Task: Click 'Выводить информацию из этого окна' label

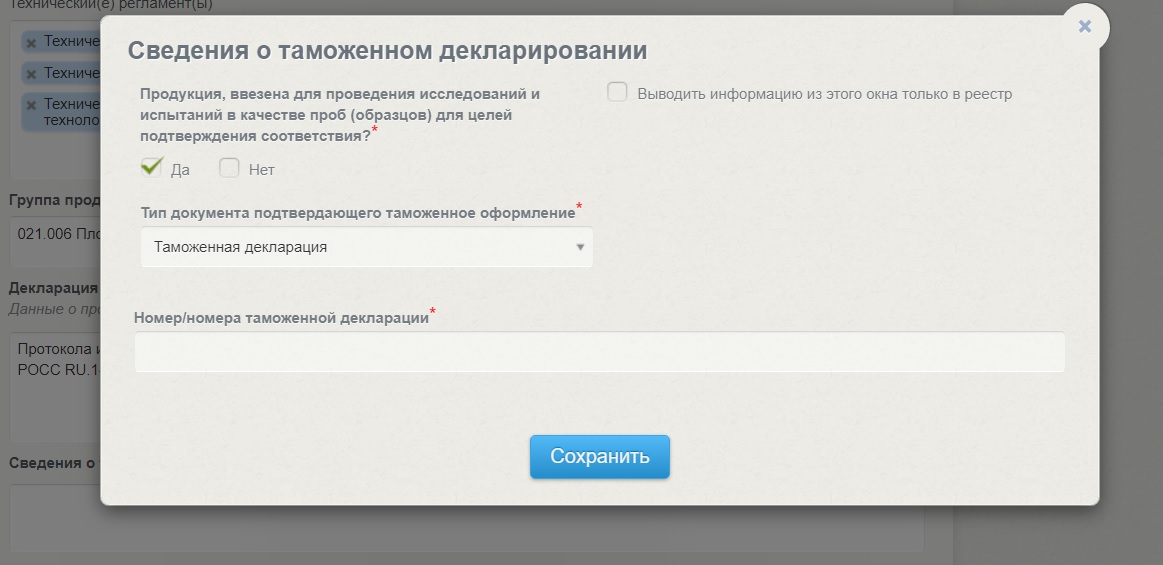Action: 824,94
